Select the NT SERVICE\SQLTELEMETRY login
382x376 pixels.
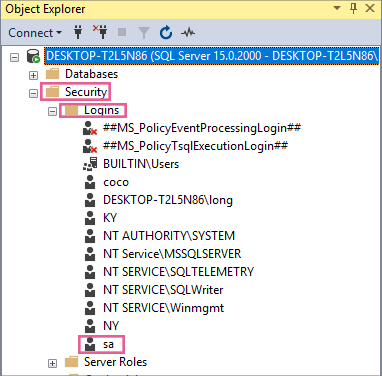[x=178, y=272]
